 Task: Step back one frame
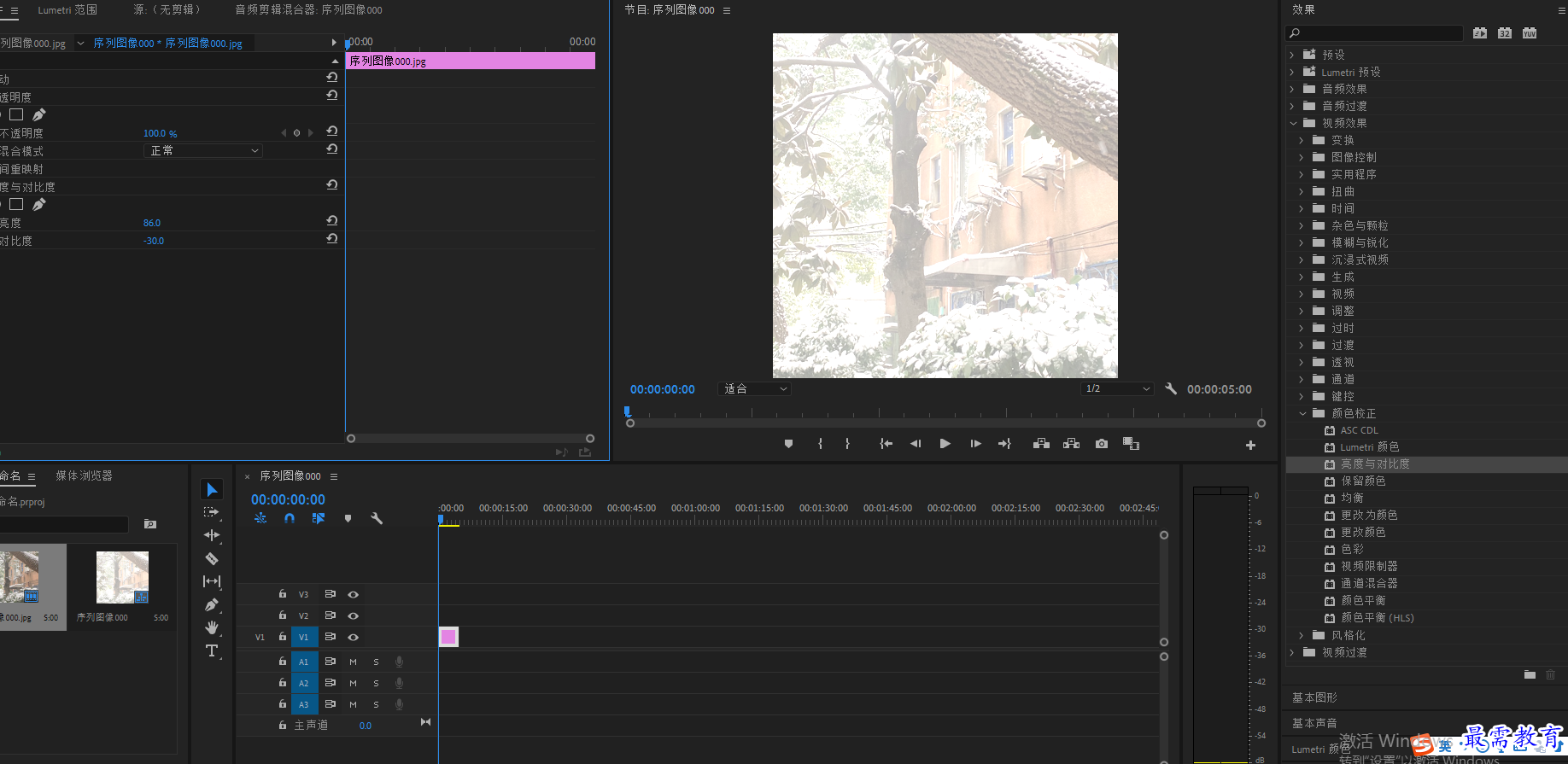(x=916, y=444)
